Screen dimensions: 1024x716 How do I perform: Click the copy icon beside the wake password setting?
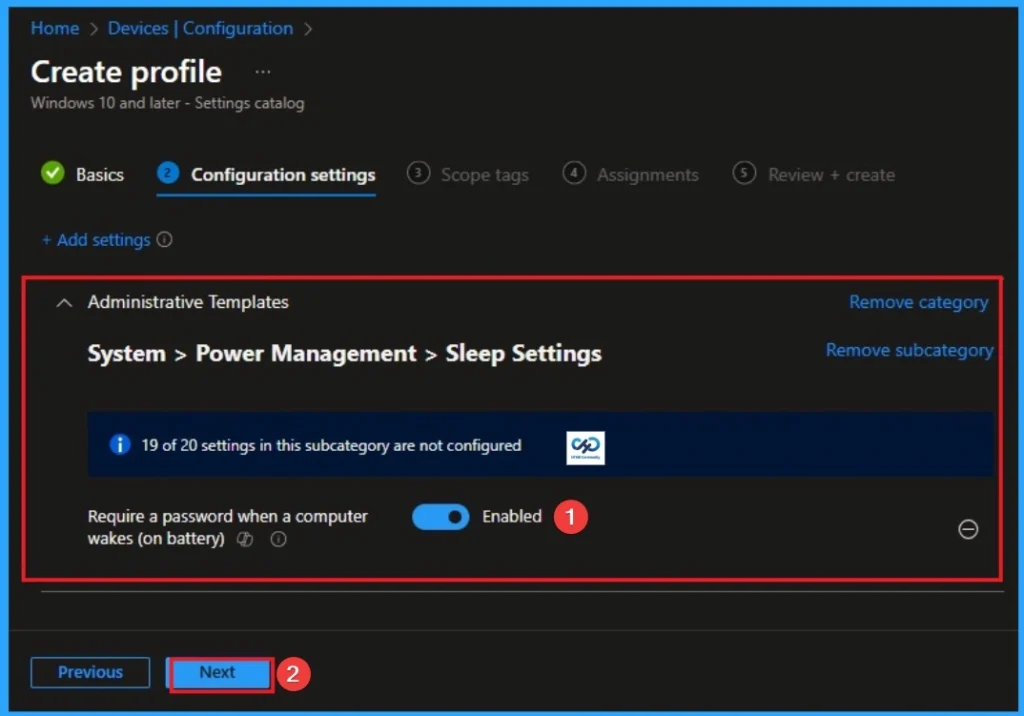click(x=245, y=539)
